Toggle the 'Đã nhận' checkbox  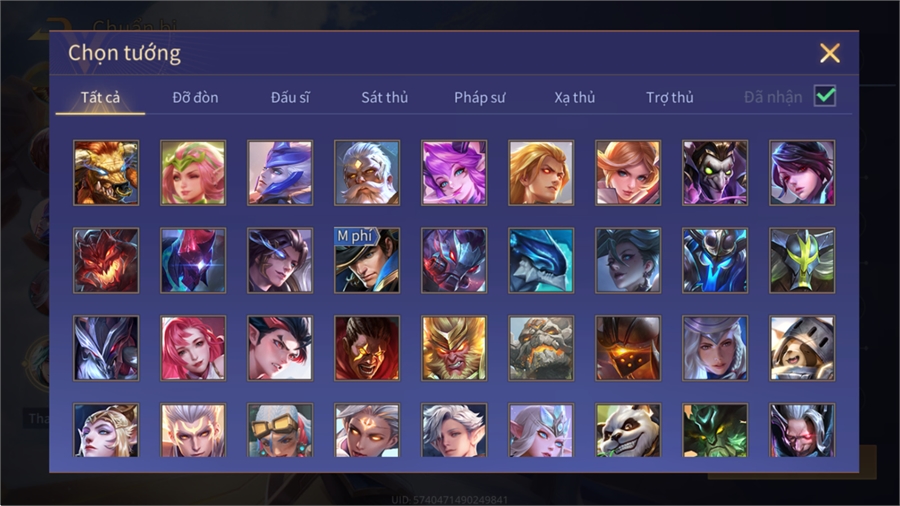[825, 96]
